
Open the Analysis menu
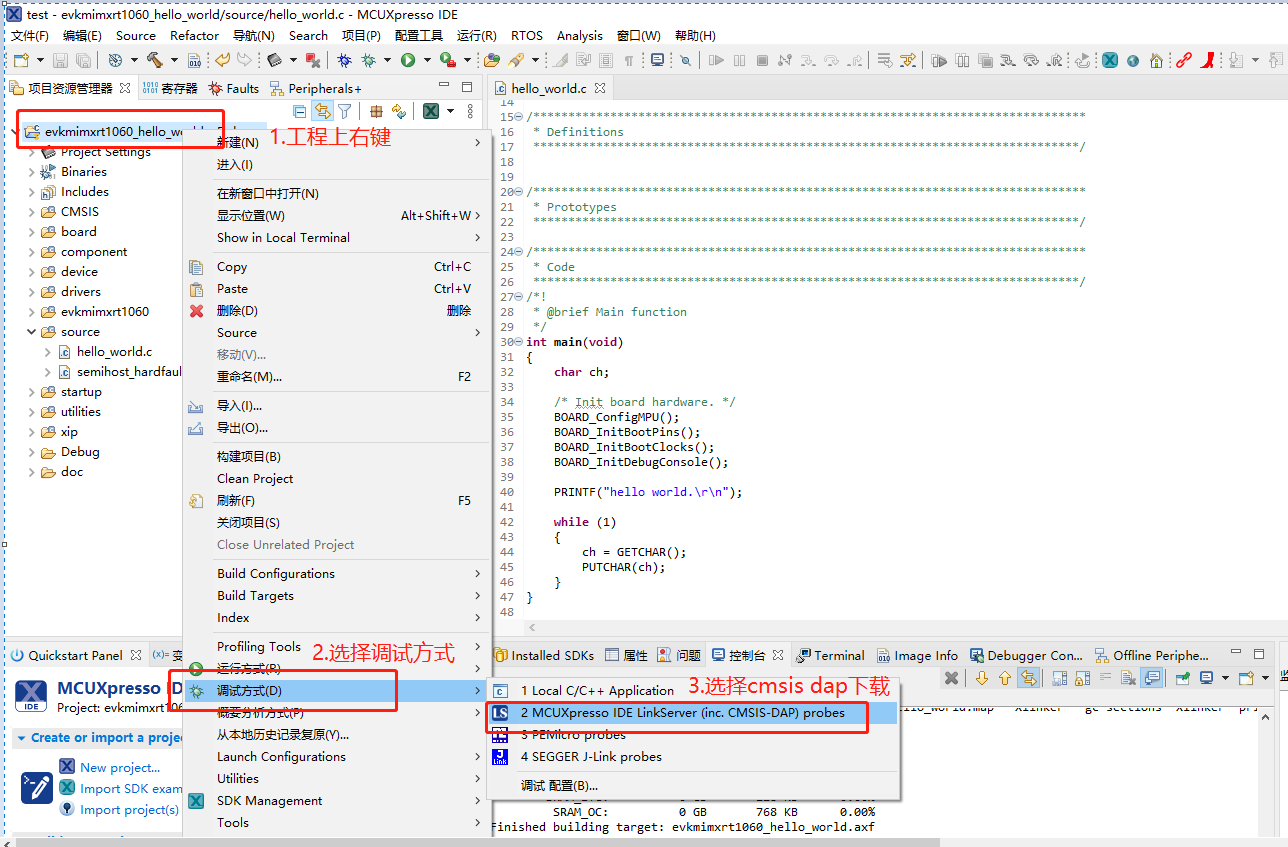pyautogui.click(x=580, y=35)
